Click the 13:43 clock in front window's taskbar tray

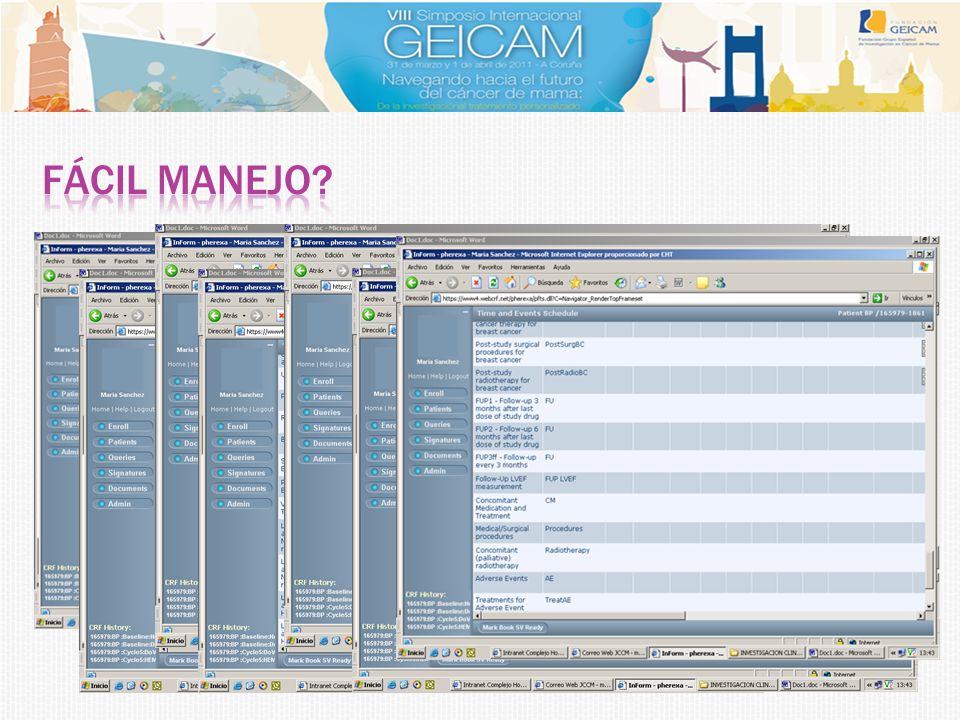click(x=927, y=653)
